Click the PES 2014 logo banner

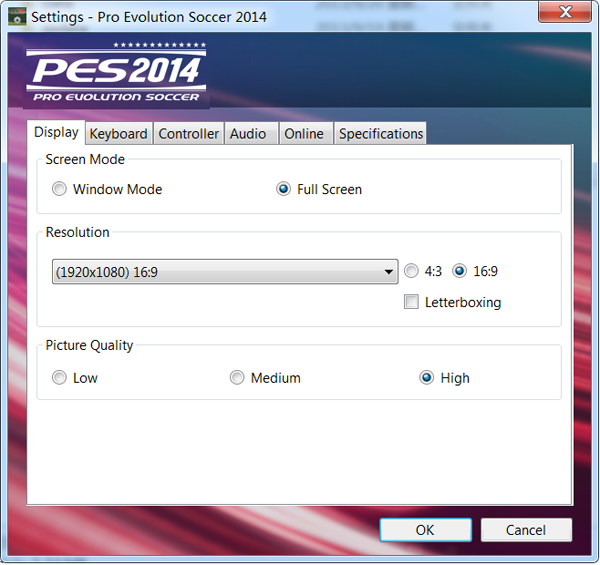pos(116,73)
